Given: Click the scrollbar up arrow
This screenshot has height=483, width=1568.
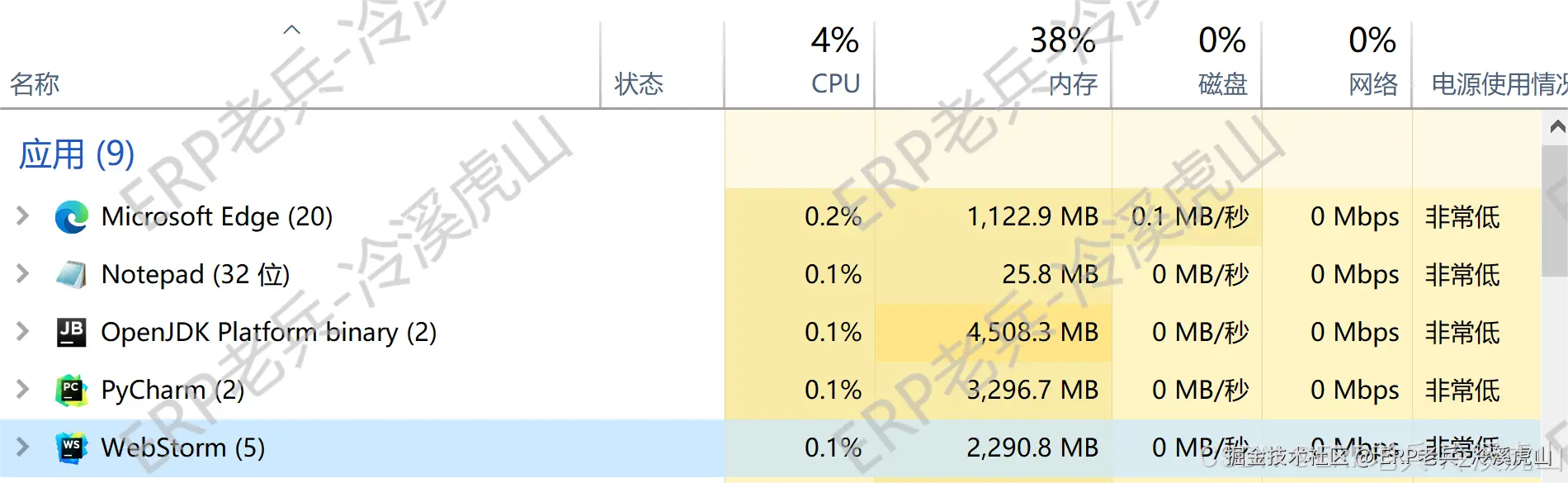Looking at the screenshot, I should [x=1556, y=128].
